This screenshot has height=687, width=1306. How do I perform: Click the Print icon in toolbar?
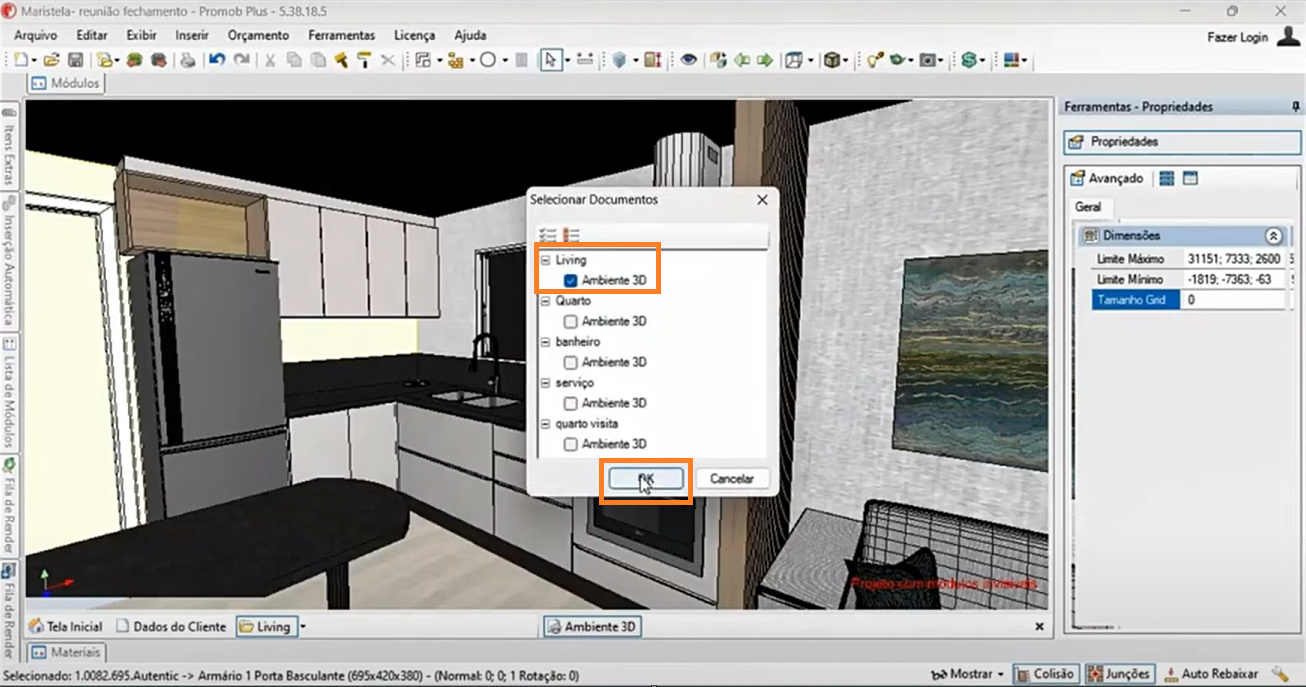pyautogui.click(x=188, y=61)
